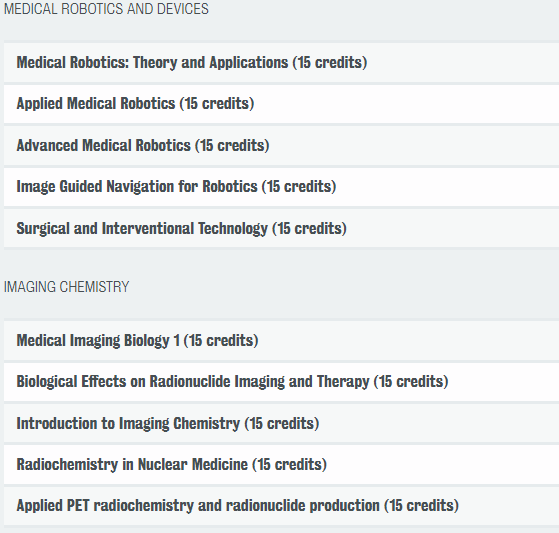Click credits text beside Medical Imaging Biology 1

click(x=221, y=340)
